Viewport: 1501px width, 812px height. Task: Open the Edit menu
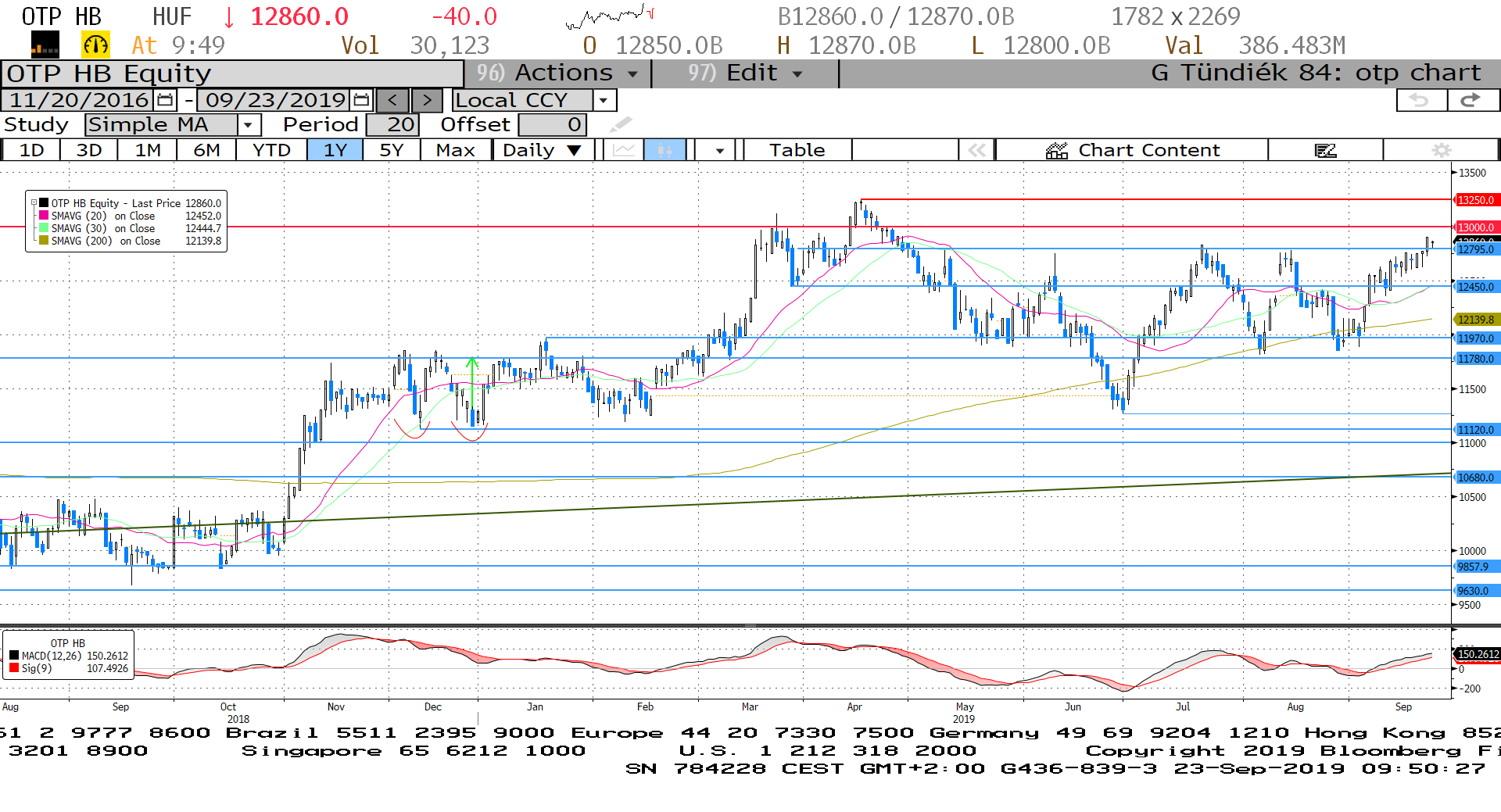coord(745,73)
